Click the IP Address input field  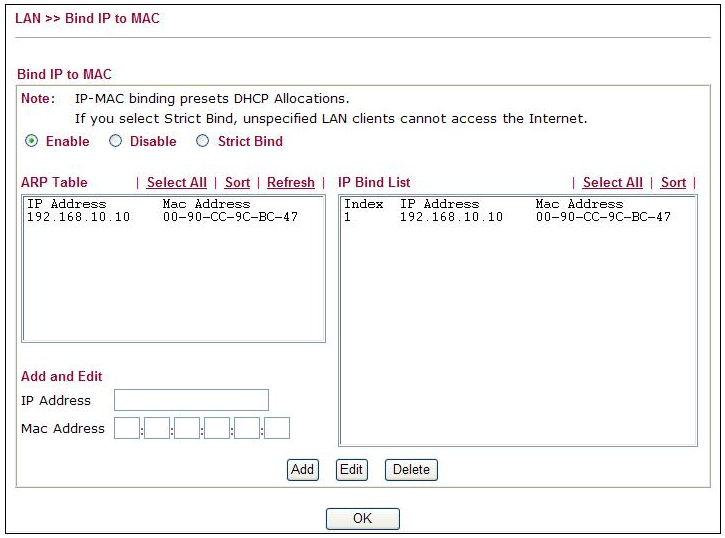click(x=191, y=400)
